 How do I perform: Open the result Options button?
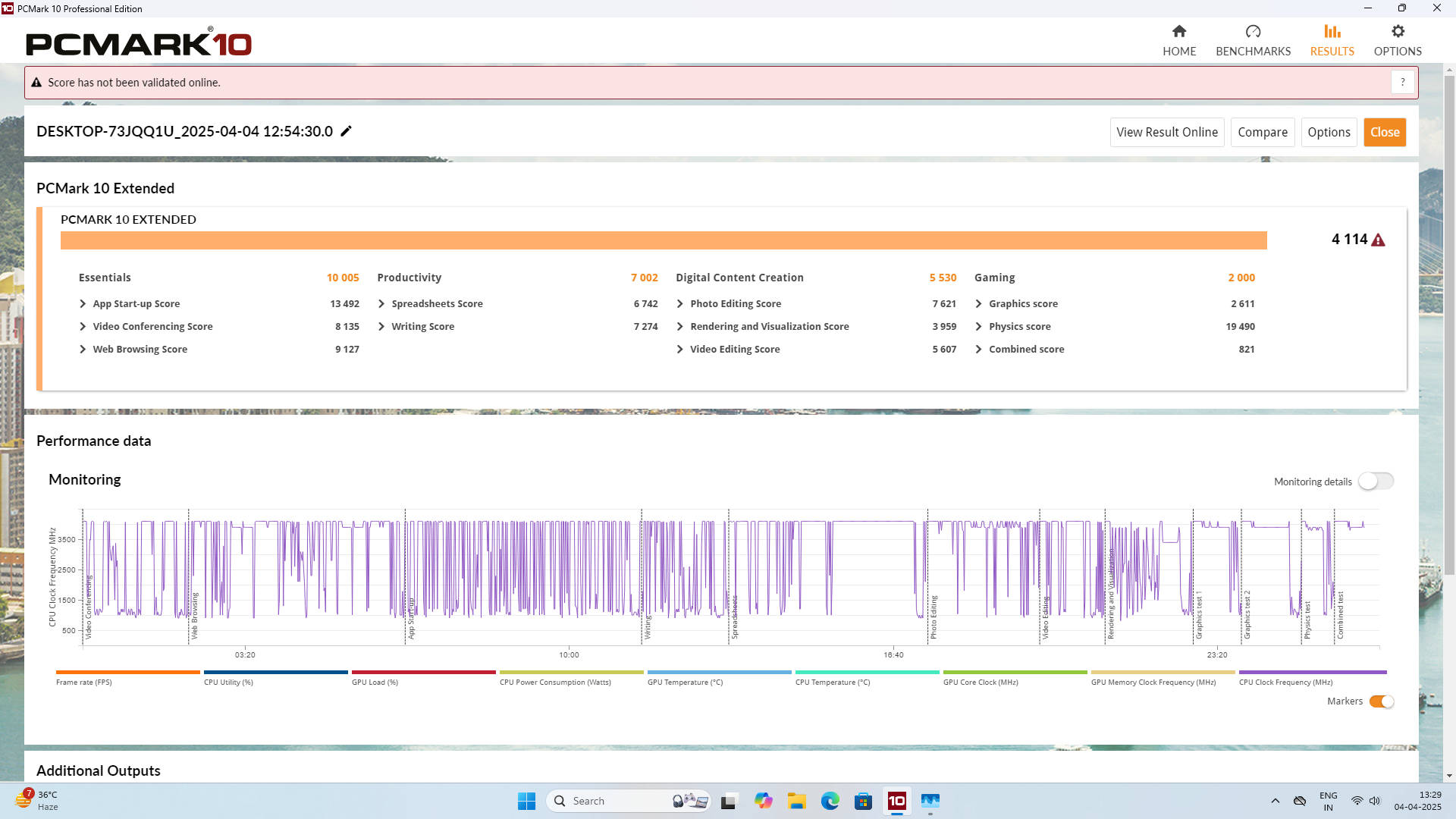[x=1329, y=132]
